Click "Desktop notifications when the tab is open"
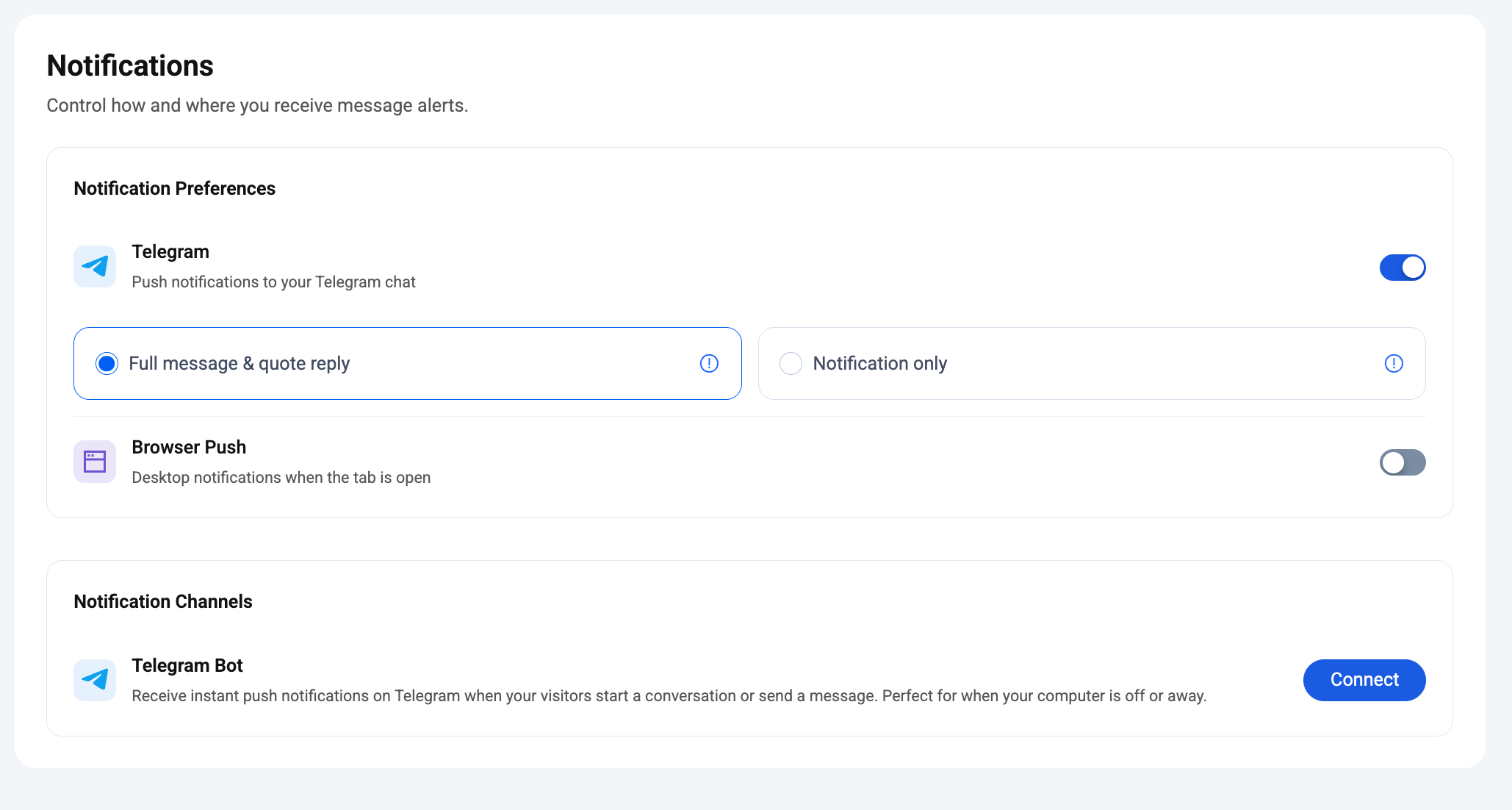1512x810 pixels. tap(281, 478)
